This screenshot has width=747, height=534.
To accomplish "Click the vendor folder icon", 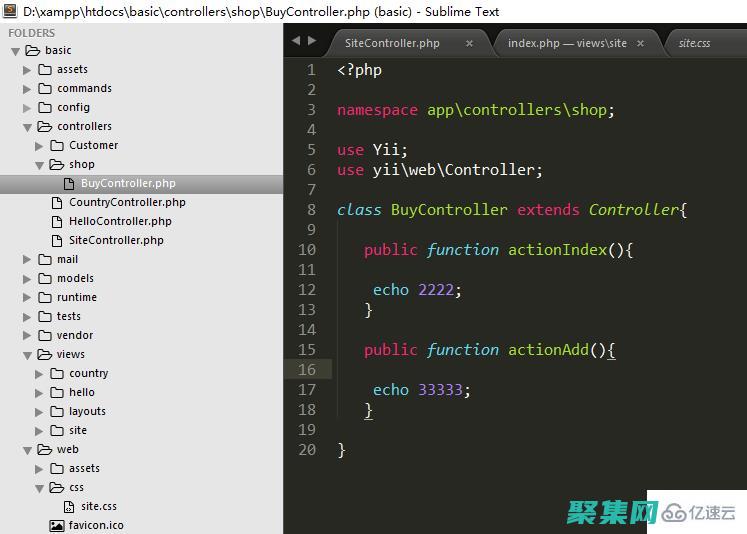I will point(45,335).
